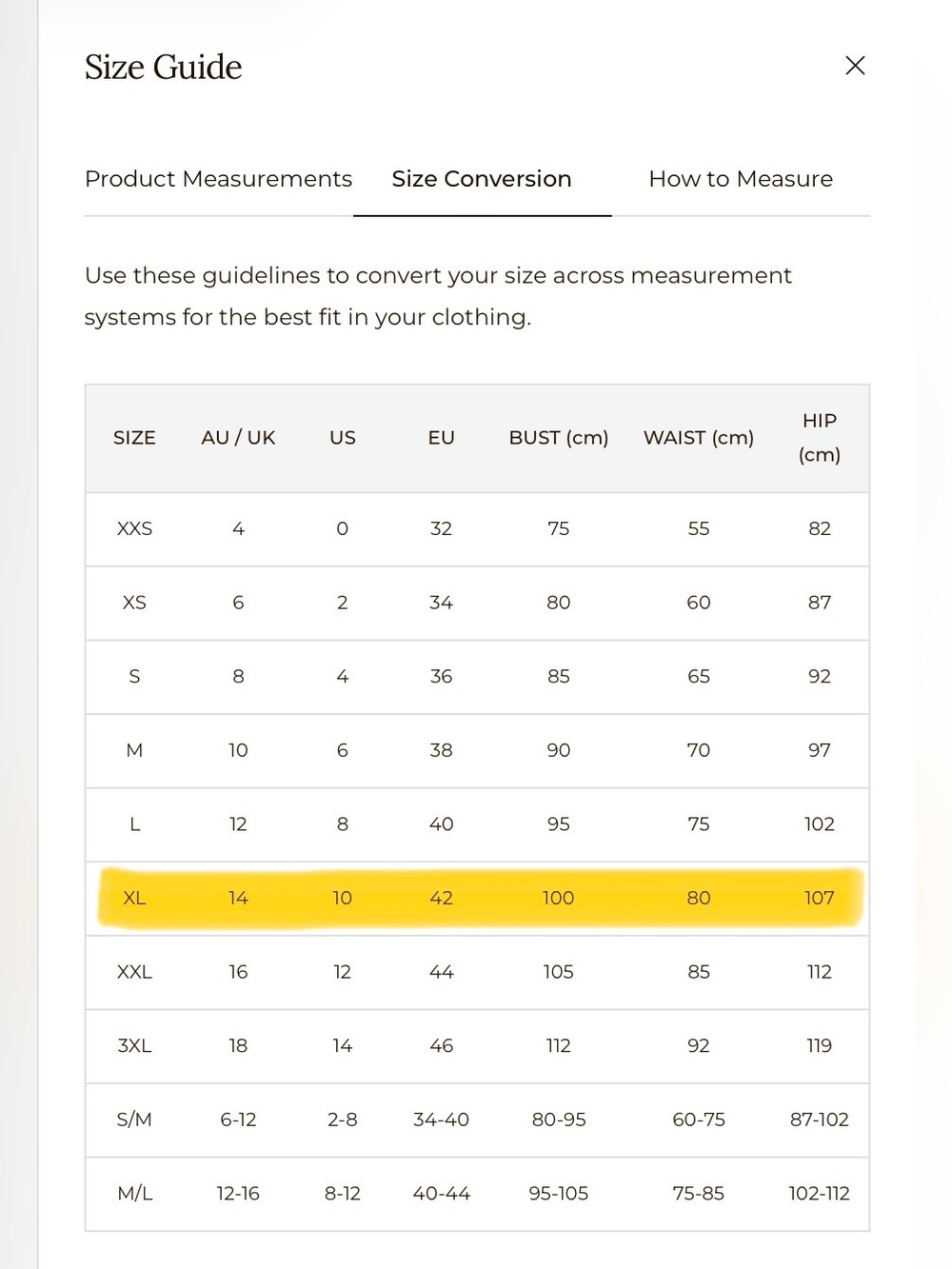Image resolution: width=952 pixels, height=1269 pixels.
Task: Click the AU / UK column header
Action: coord(238,438)
